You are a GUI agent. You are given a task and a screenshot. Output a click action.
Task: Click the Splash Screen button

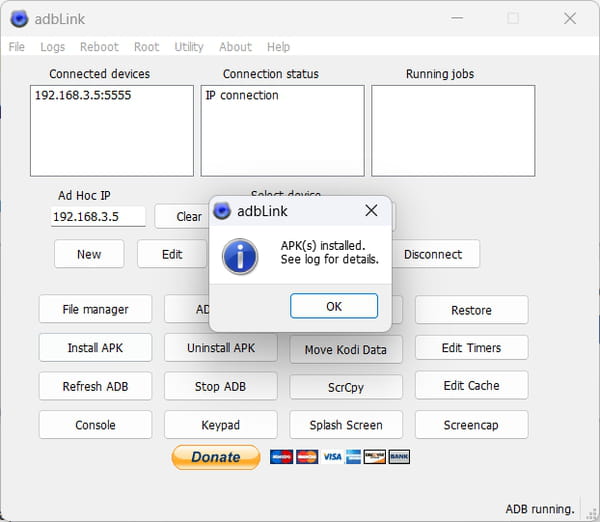[346, 425]
